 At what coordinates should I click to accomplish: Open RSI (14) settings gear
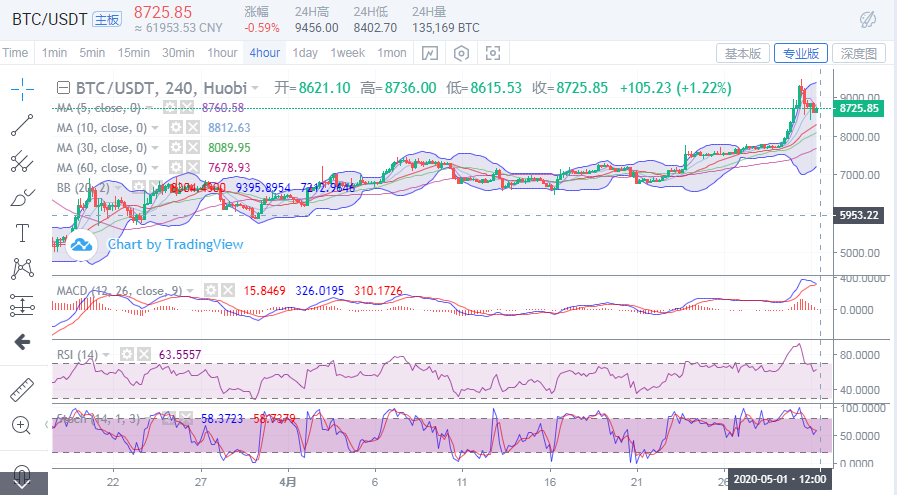pyautogui.click(x=126, y=354)
